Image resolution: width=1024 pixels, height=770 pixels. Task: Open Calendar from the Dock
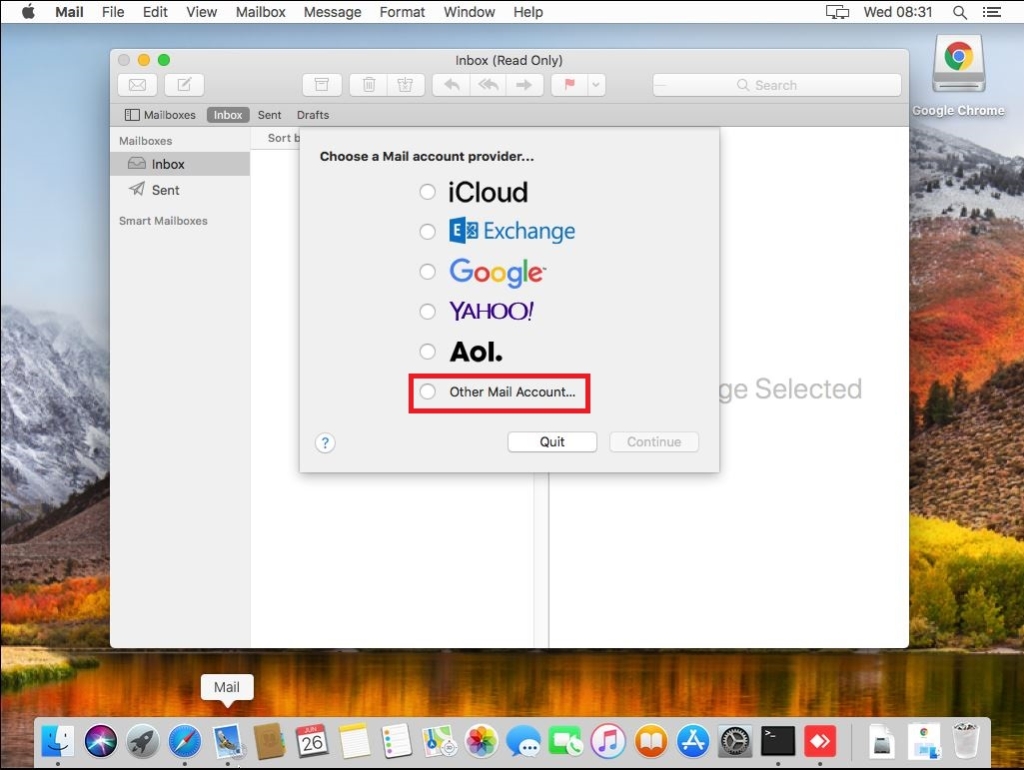tap(312, 741)
